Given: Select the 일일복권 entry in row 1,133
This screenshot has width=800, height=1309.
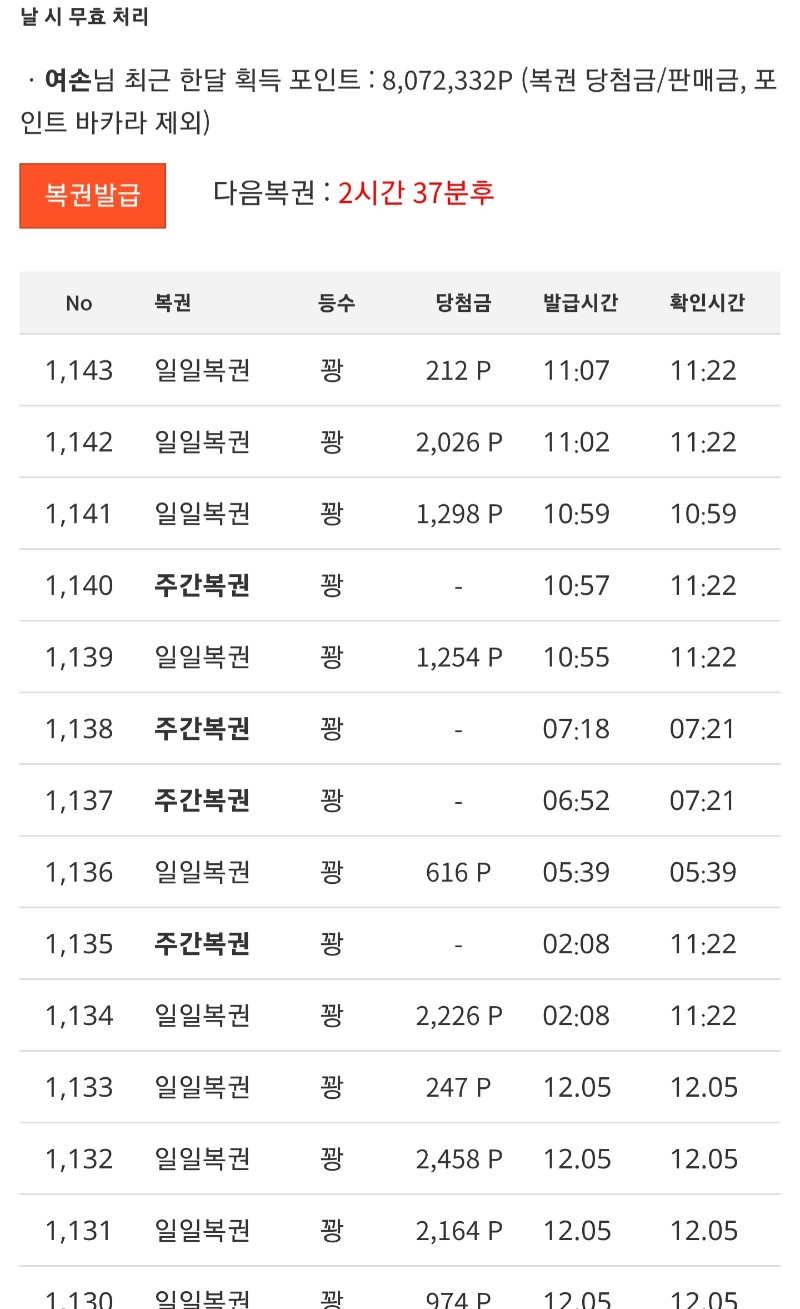Looking at the screenshot, I should (x=202, y=1088).
